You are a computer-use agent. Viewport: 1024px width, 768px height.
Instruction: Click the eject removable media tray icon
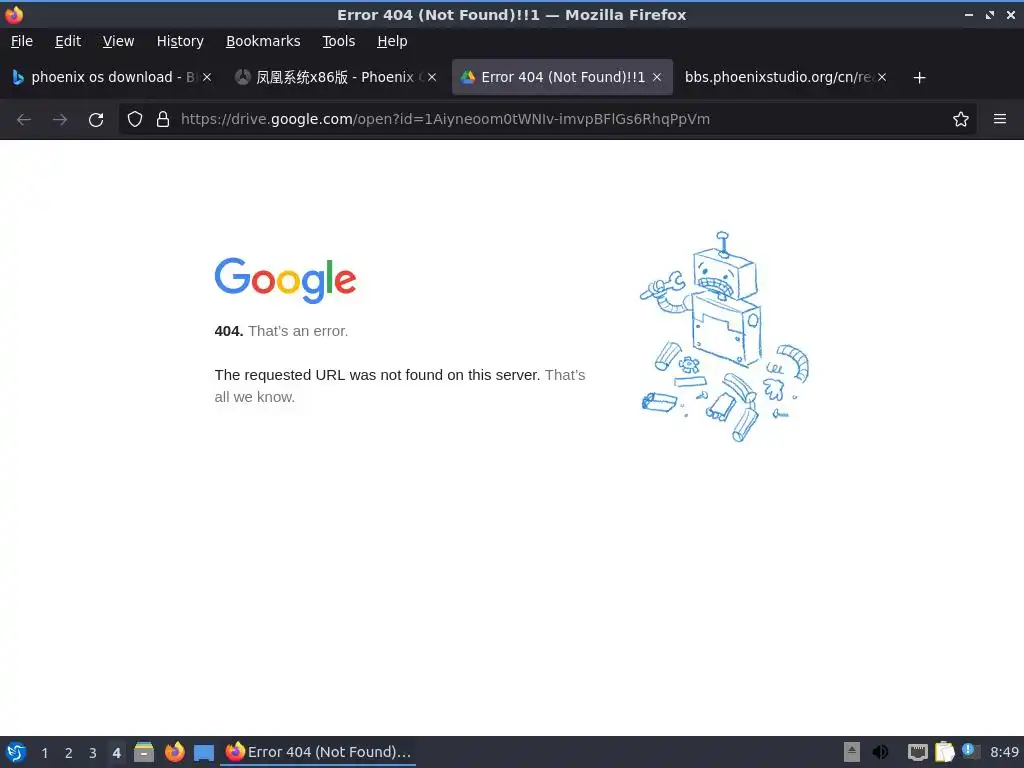(852, 752)
